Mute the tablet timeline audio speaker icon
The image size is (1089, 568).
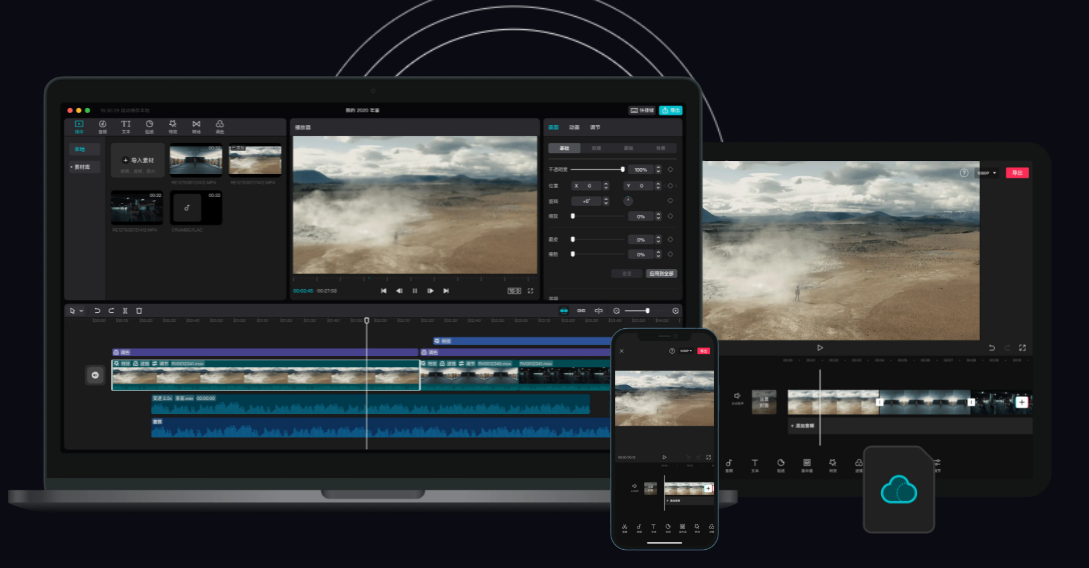737,396
